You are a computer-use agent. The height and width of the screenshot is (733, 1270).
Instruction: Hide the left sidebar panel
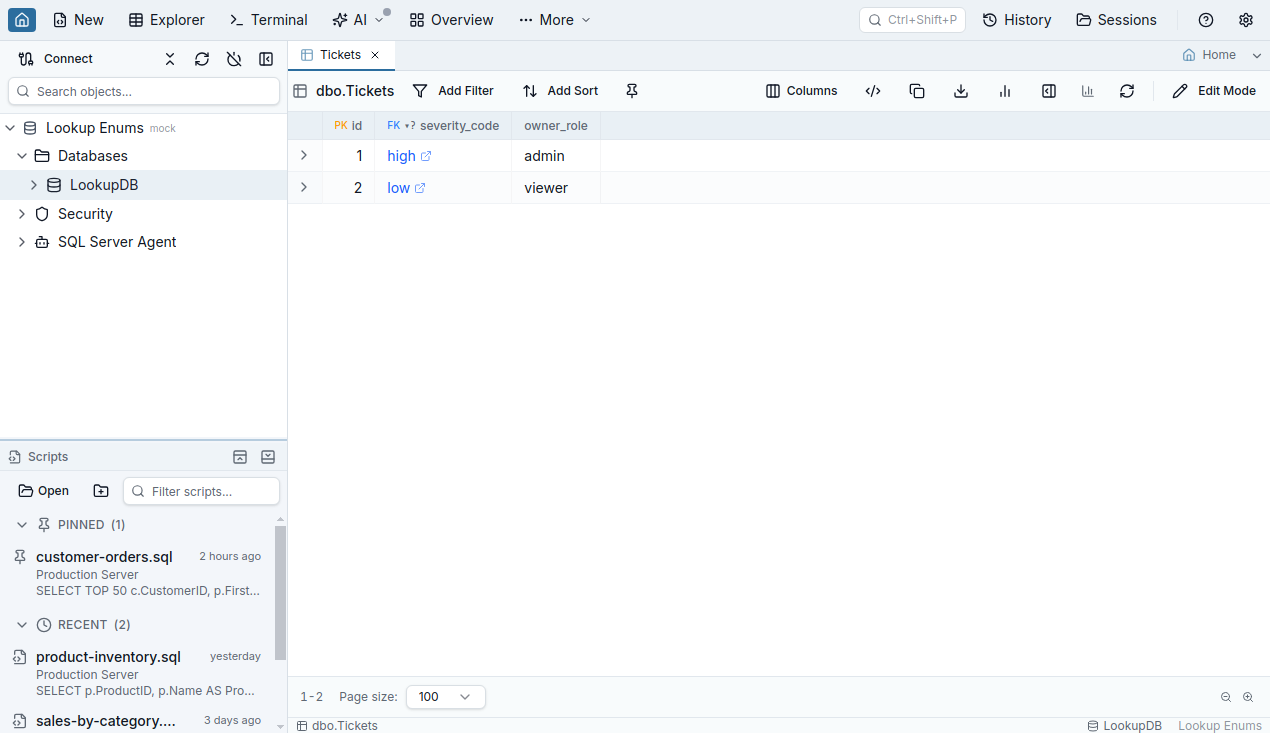(266, 59)
